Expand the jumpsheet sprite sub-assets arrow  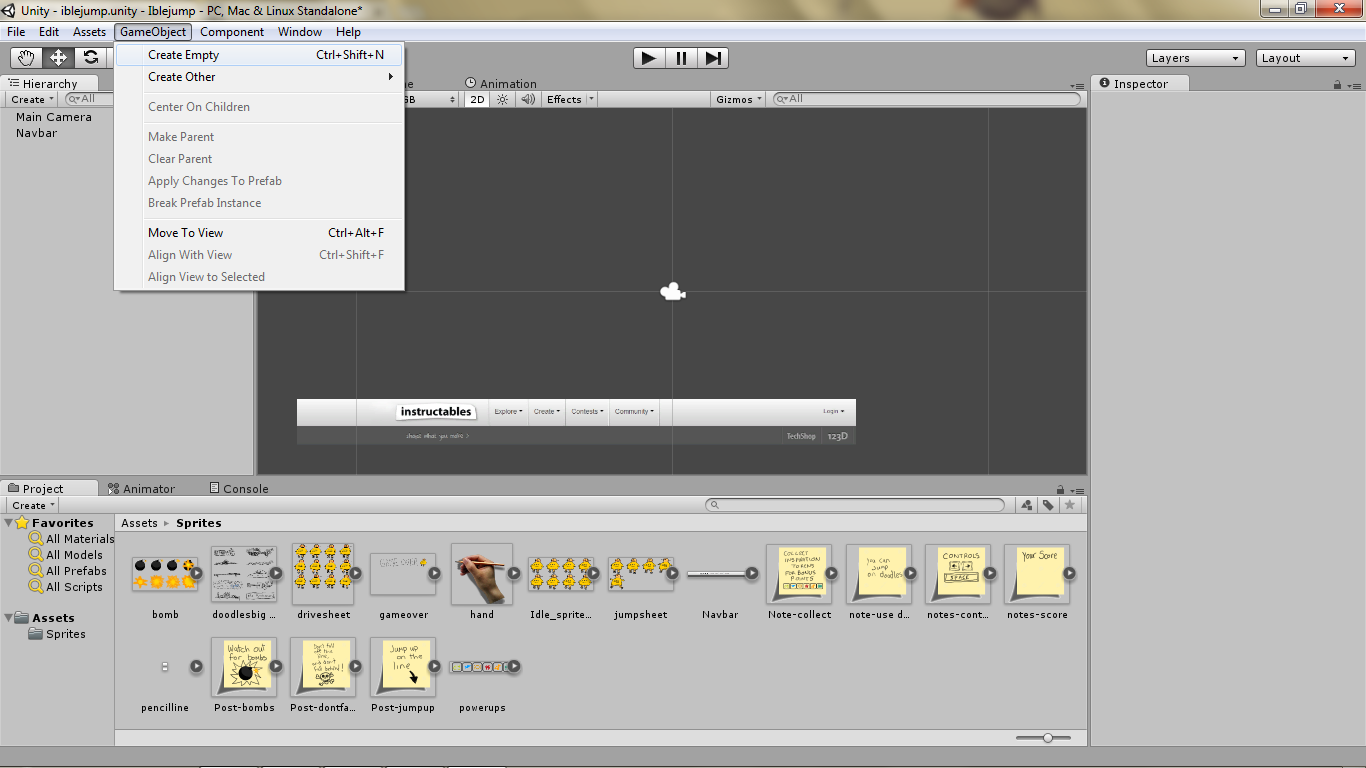[672, 574]
